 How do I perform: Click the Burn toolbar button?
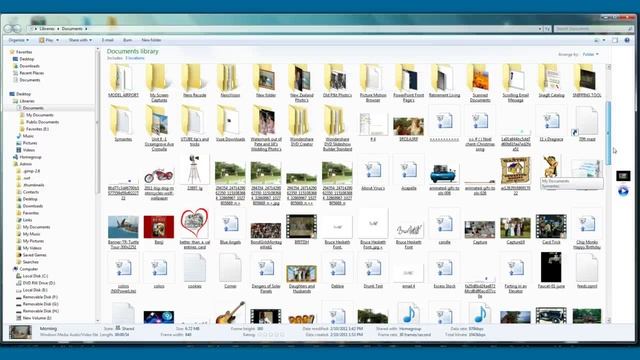tap(127, 40)
